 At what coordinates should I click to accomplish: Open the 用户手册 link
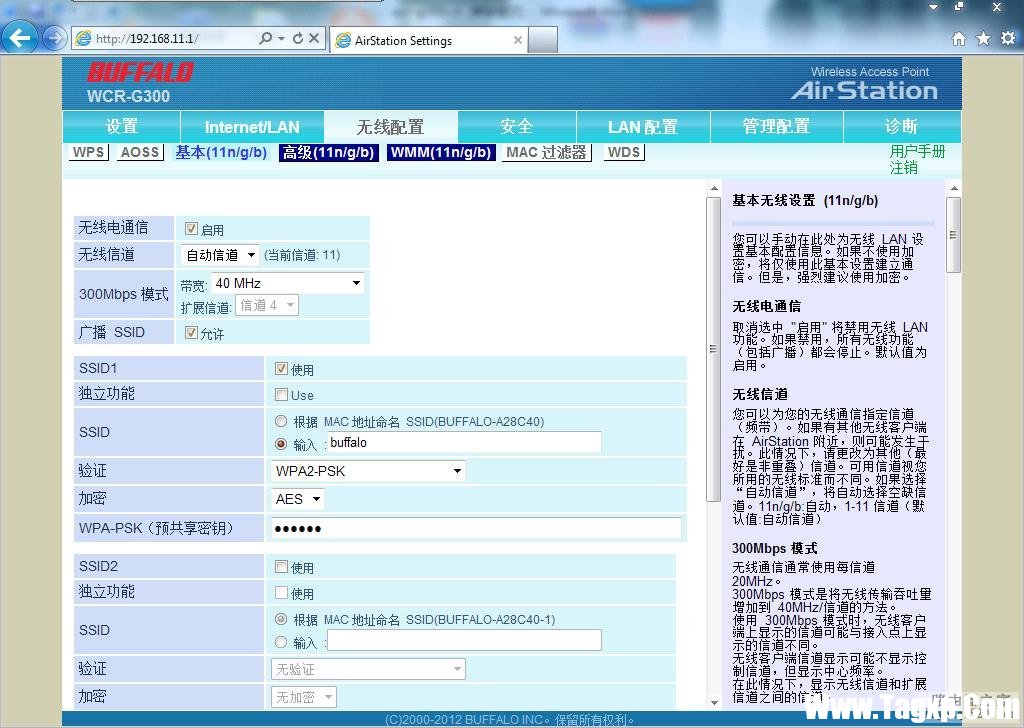pyautogui.click(x=918, y=151)
